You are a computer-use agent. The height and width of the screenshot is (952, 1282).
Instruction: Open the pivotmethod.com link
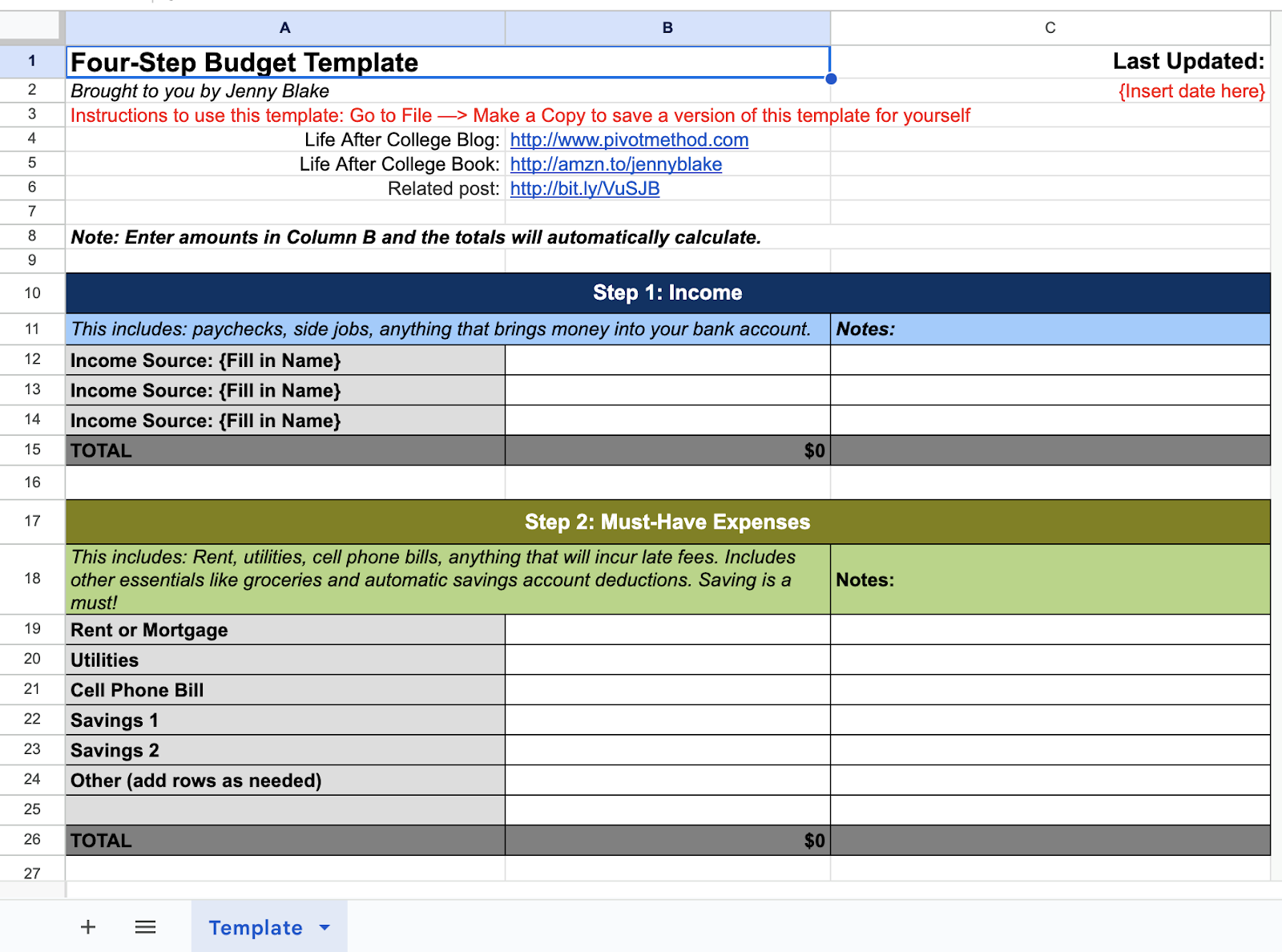(627, 139)
